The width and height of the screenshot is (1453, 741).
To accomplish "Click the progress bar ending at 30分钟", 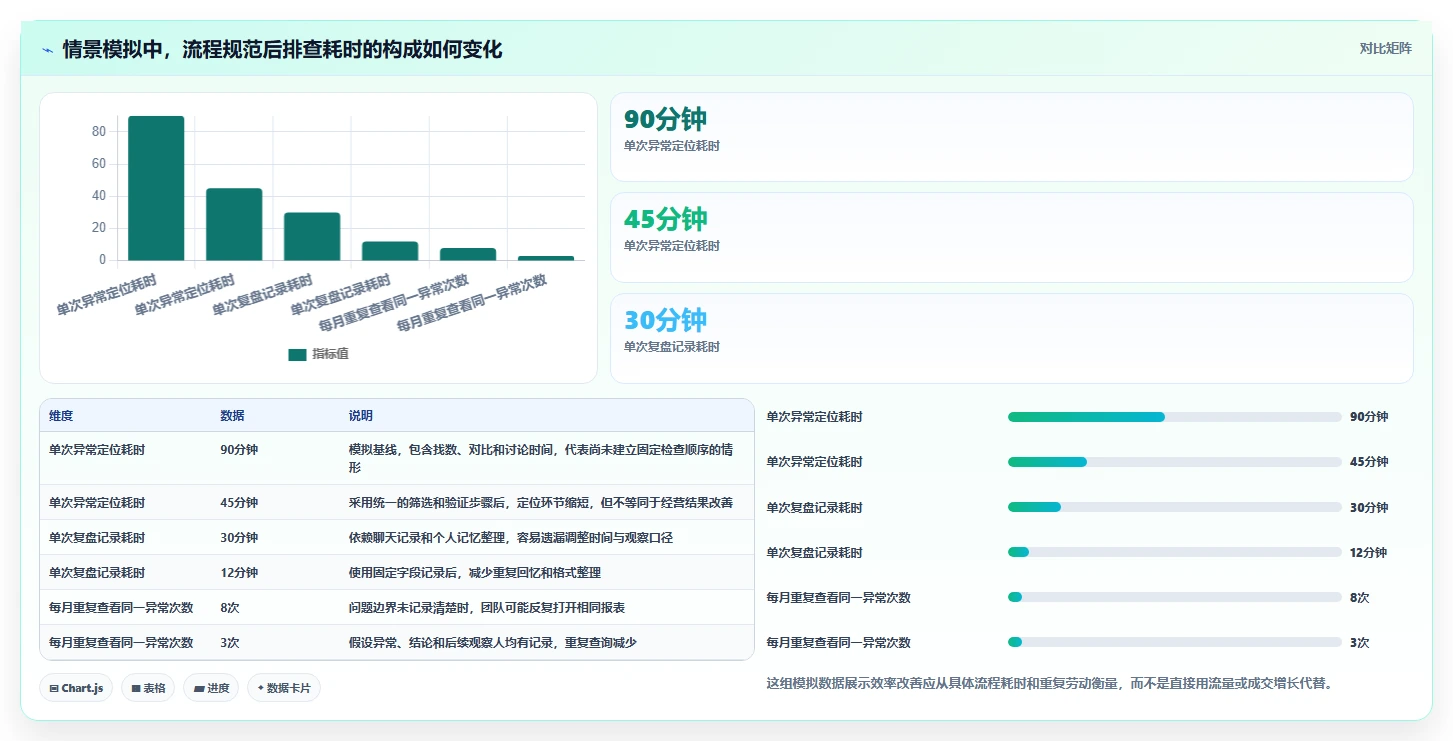I will coord(1175,507).
